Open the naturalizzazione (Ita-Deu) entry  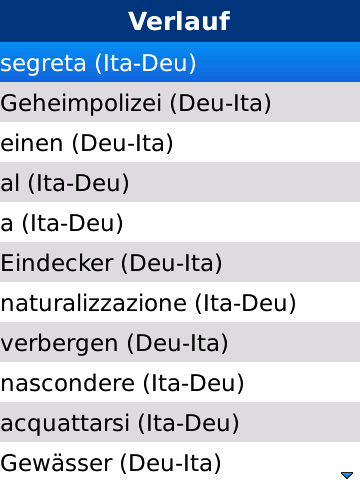(180, 302)
